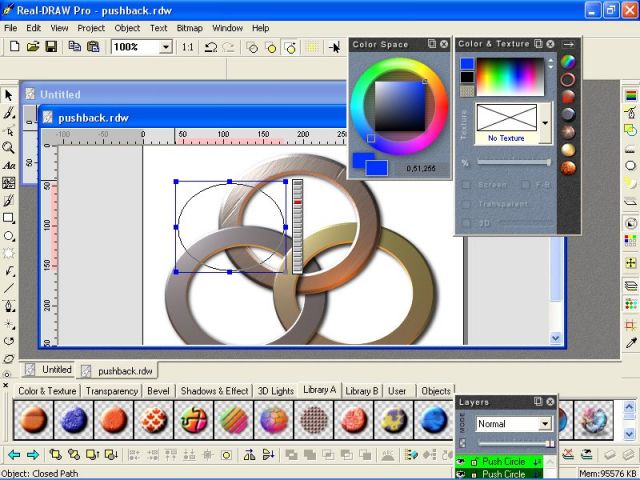Image resolution: width=640 pixels, height=480 pixels.
Task: Click the library scroll down arrow
Action: [629, 434]
